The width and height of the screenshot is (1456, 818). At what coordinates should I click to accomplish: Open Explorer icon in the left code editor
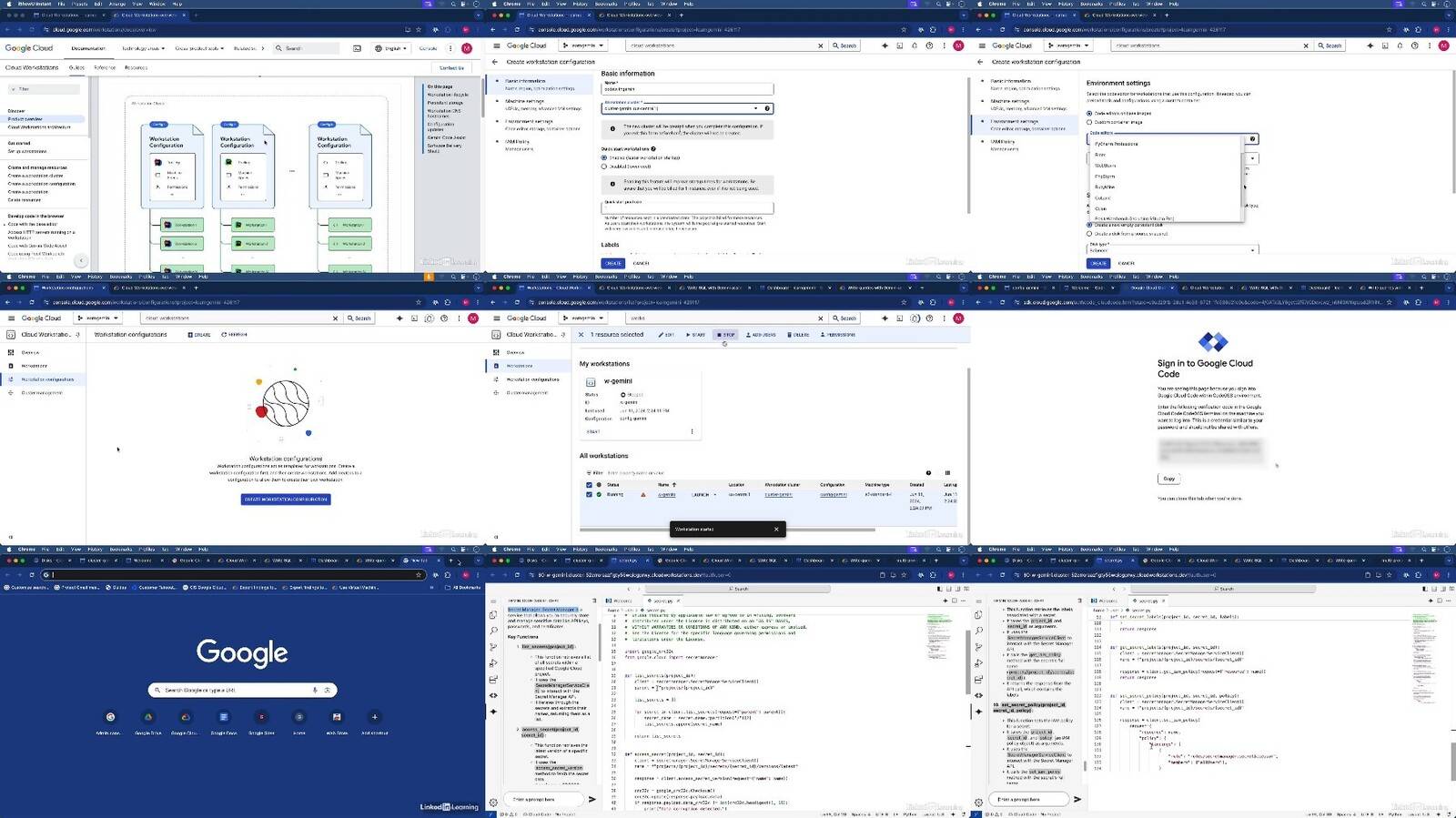[493, 615]
